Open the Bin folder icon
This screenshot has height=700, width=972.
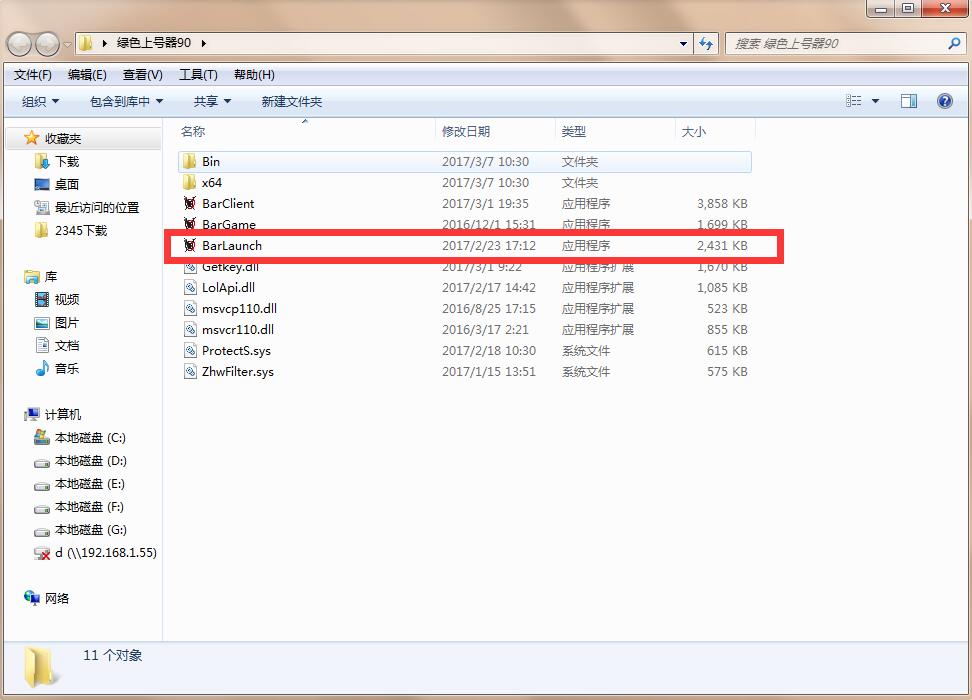pos(190,161)
